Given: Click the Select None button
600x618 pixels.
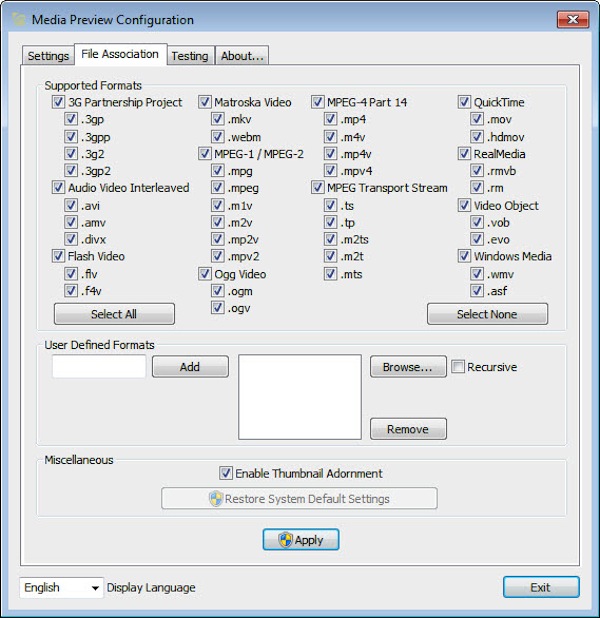Looking at the screenshot, I should coord(487,314).
